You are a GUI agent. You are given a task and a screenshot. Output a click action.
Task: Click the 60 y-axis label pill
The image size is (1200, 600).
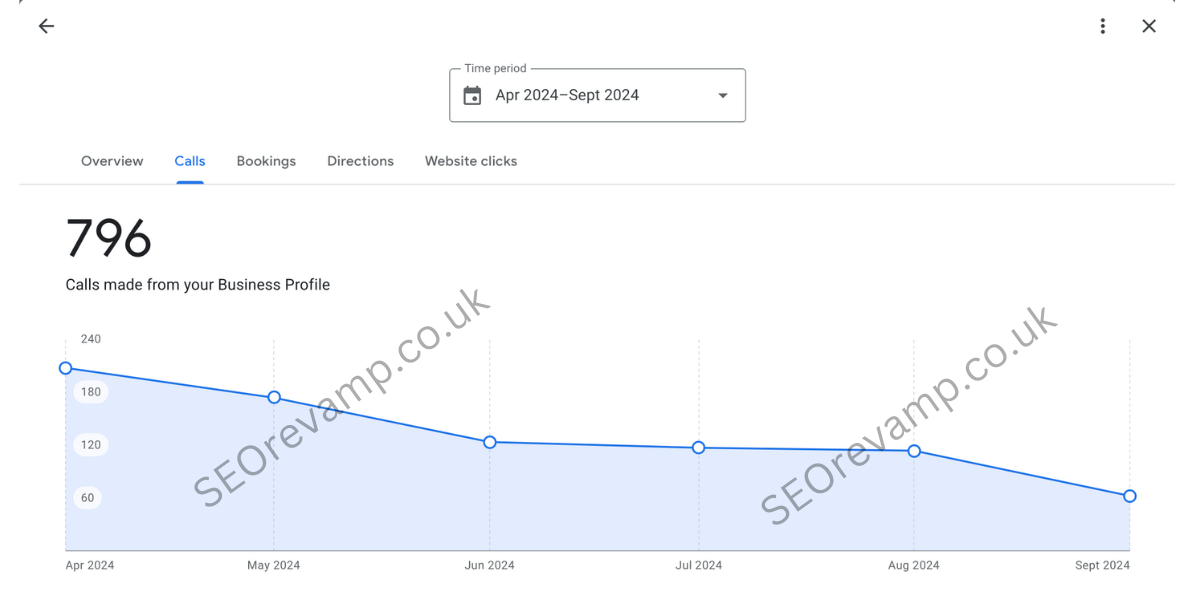[88, 498]
